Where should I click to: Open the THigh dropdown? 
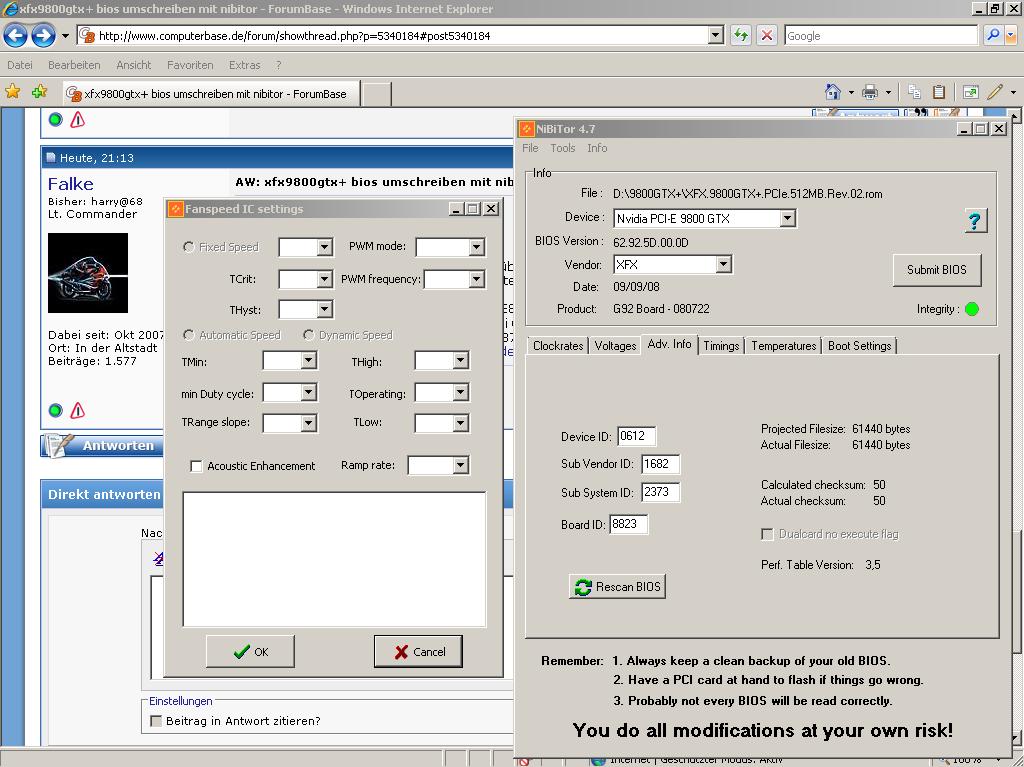click(x=460, y=361)
